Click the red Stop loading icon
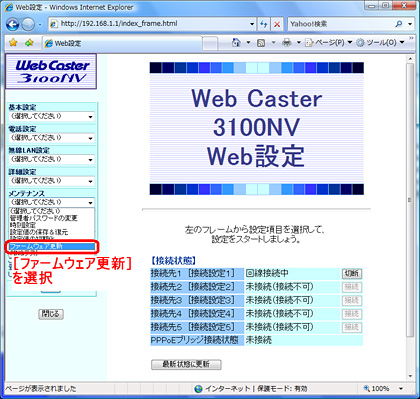This screenshot has width=420, height=399. pyautogui.click(x=277, y=24)
